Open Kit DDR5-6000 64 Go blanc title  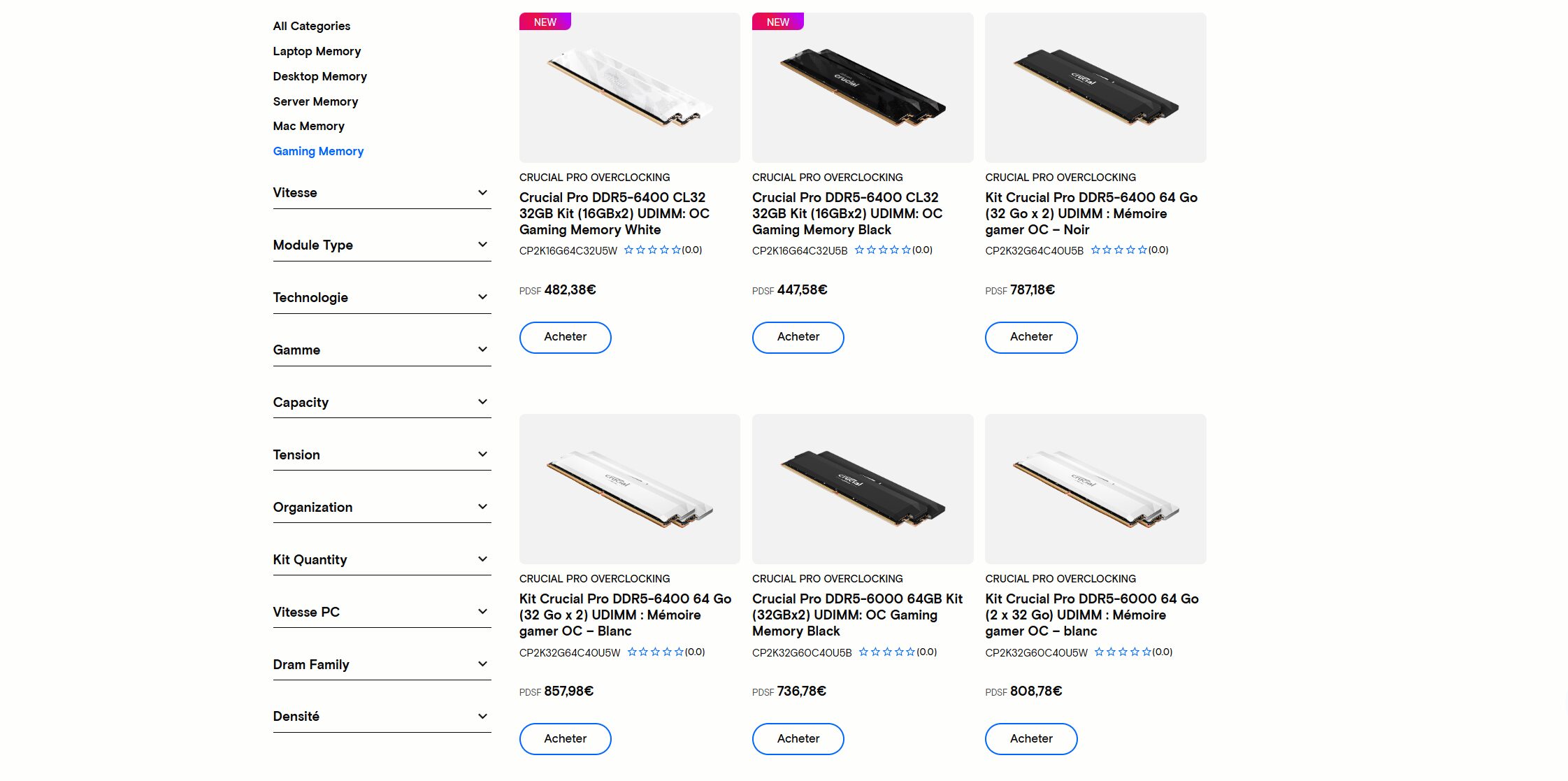point(1091,615)
